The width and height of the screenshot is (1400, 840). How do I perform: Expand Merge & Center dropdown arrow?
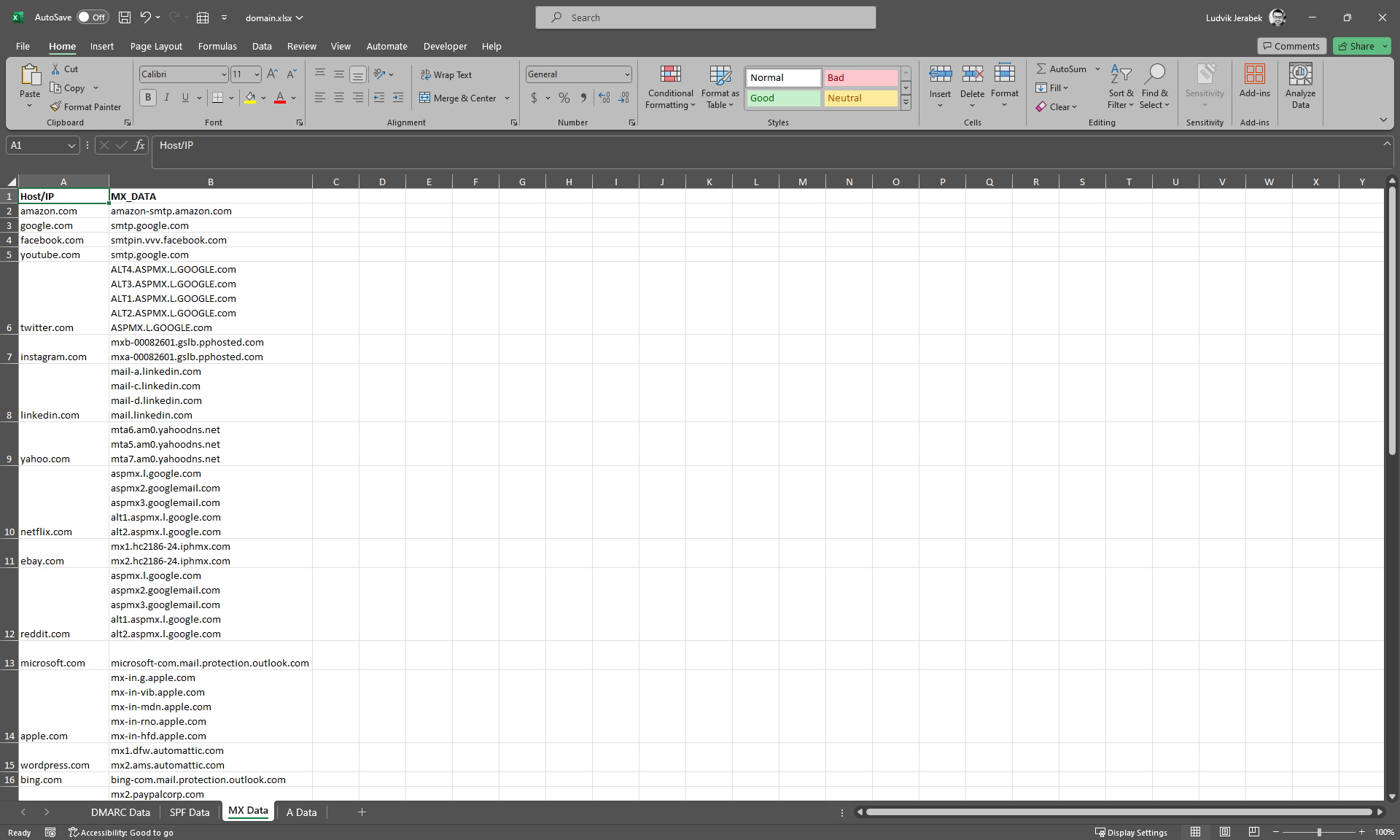pos(507,98)
